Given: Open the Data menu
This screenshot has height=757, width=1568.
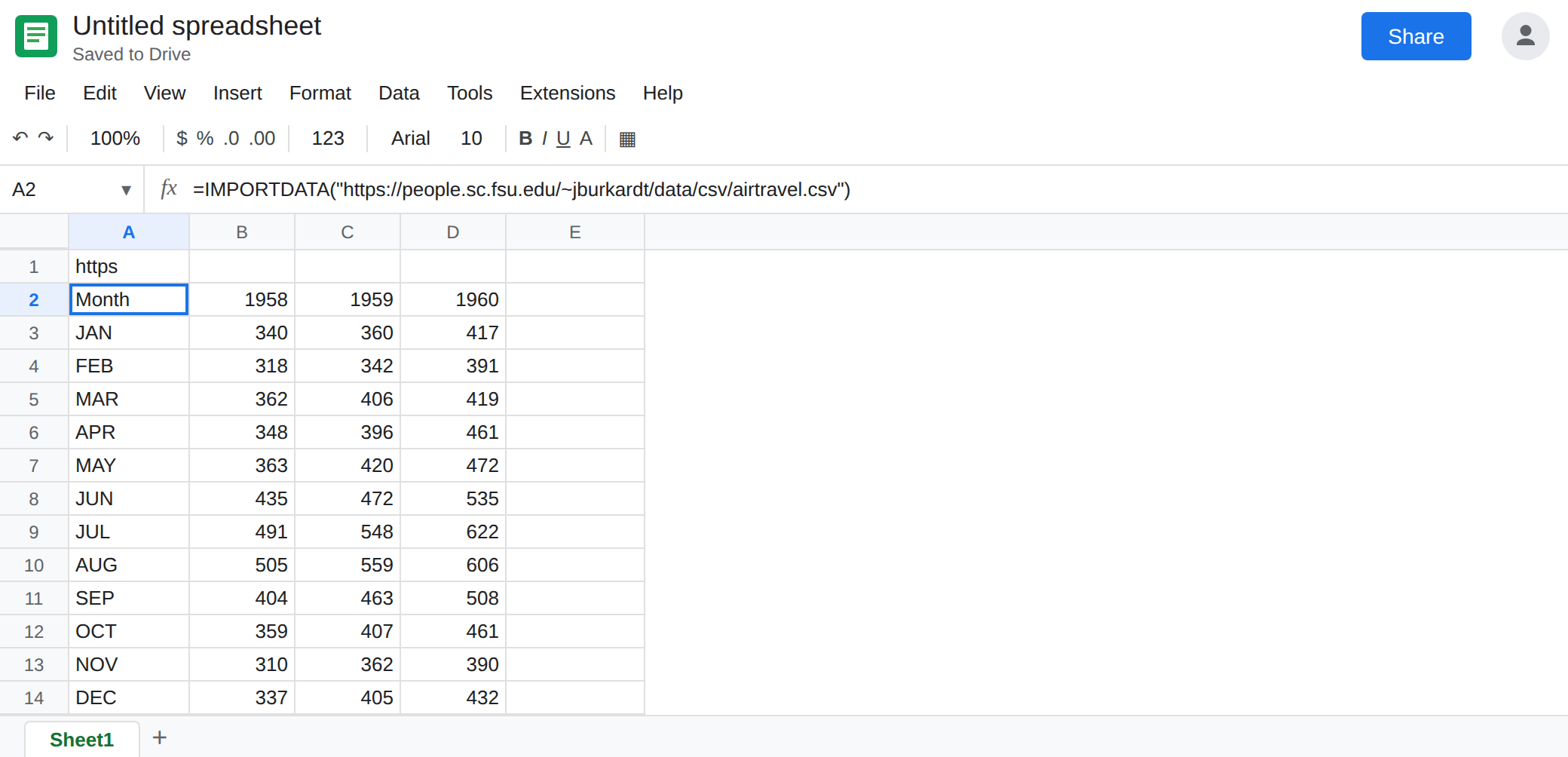Looking at the screenshot, I should pyautogui.click(x=399, y=93).
